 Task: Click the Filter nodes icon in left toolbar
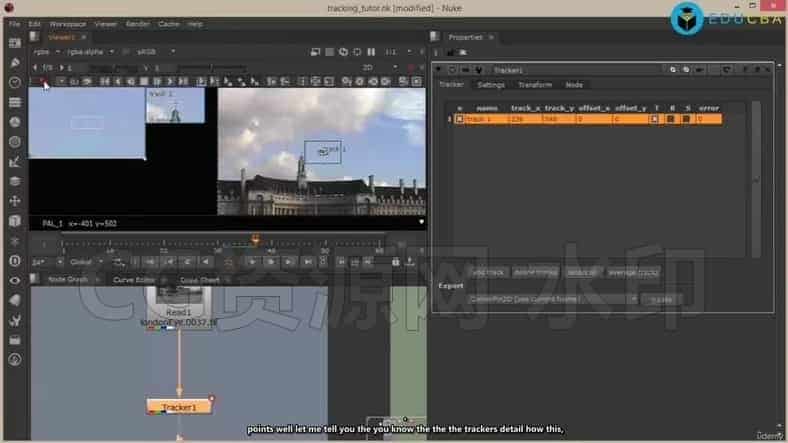point(15,142)
